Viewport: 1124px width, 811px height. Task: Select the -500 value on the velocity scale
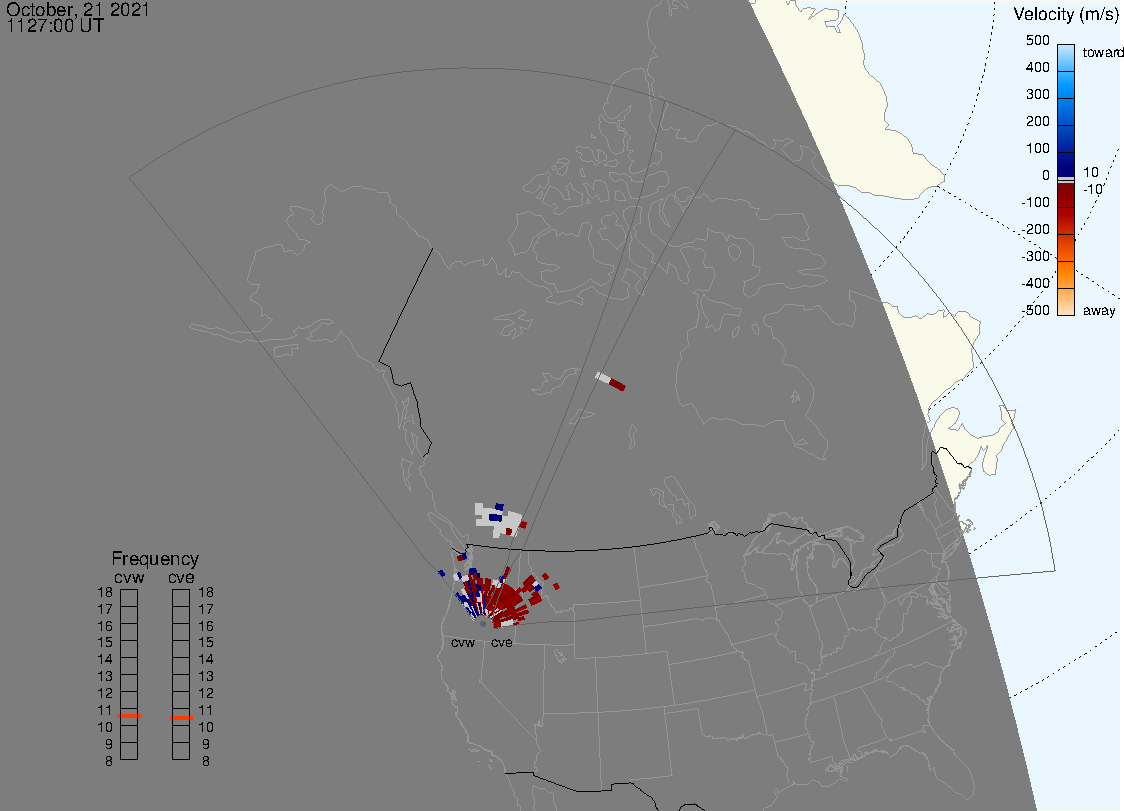(1035, 310)
